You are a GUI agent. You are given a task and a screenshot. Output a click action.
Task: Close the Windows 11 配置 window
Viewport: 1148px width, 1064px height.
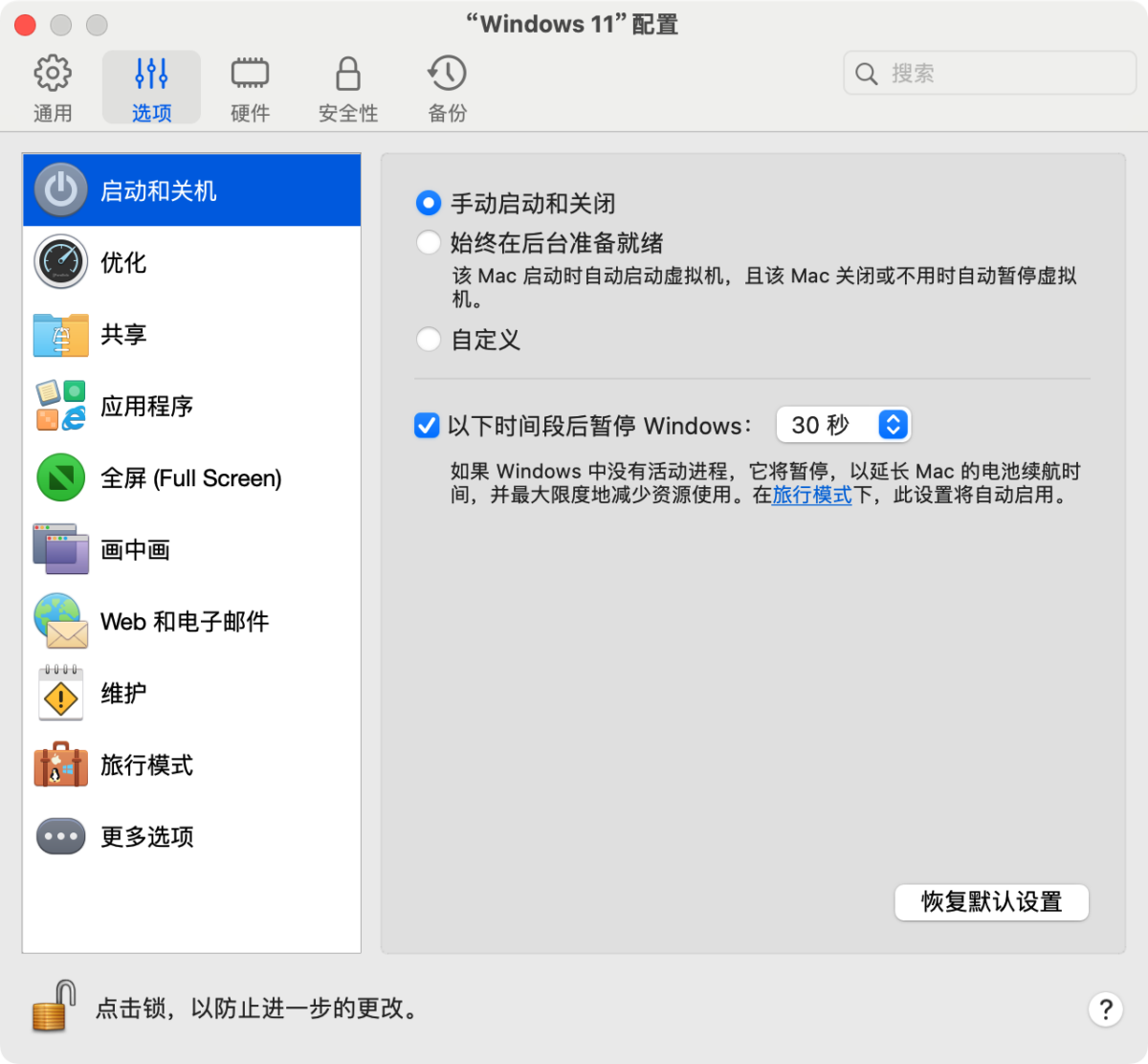(x=26, y=25)
